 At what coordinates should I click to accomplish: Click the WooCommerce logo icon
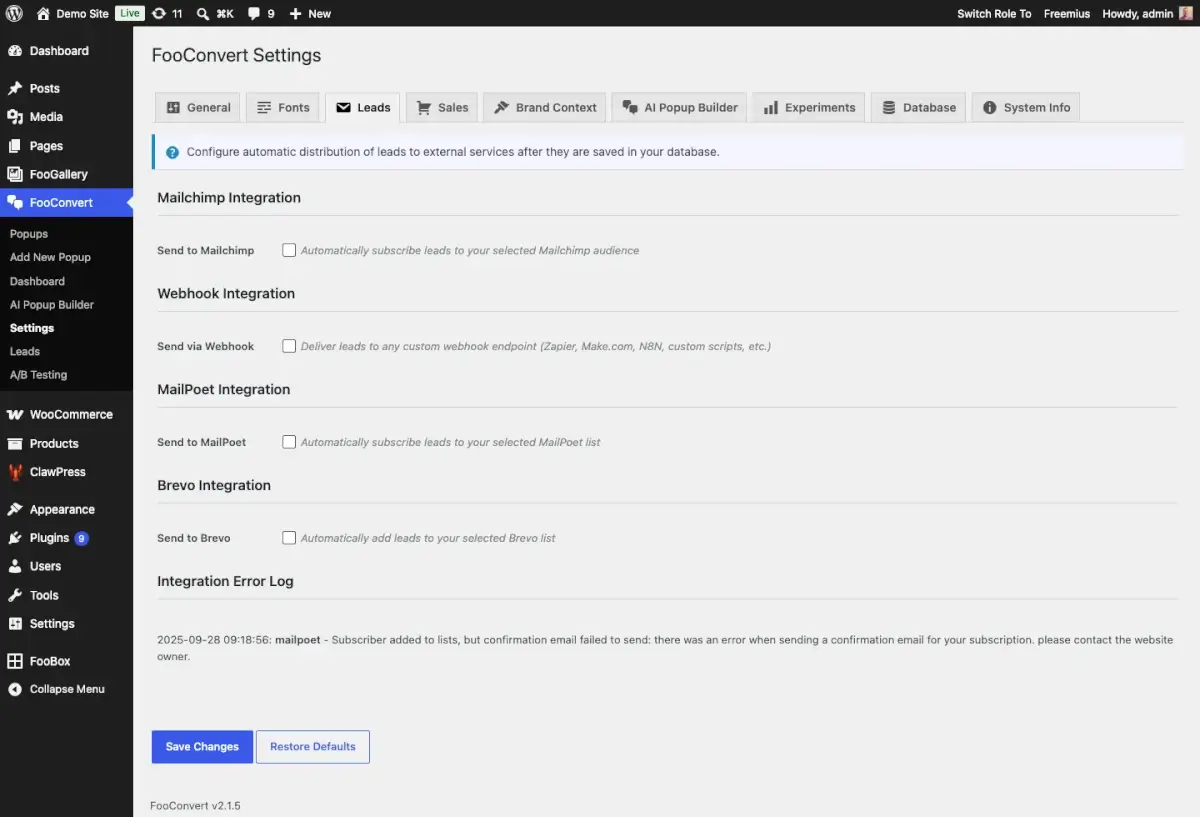[15, 414]
